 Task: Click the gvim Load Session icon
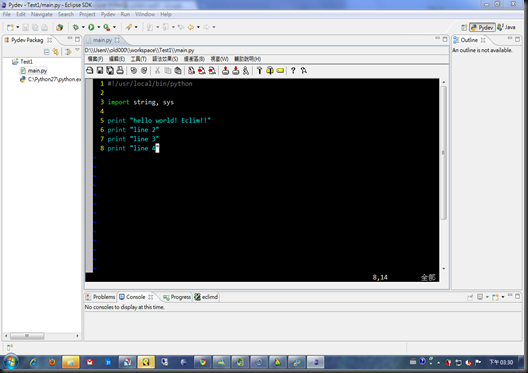pos(225,70)
